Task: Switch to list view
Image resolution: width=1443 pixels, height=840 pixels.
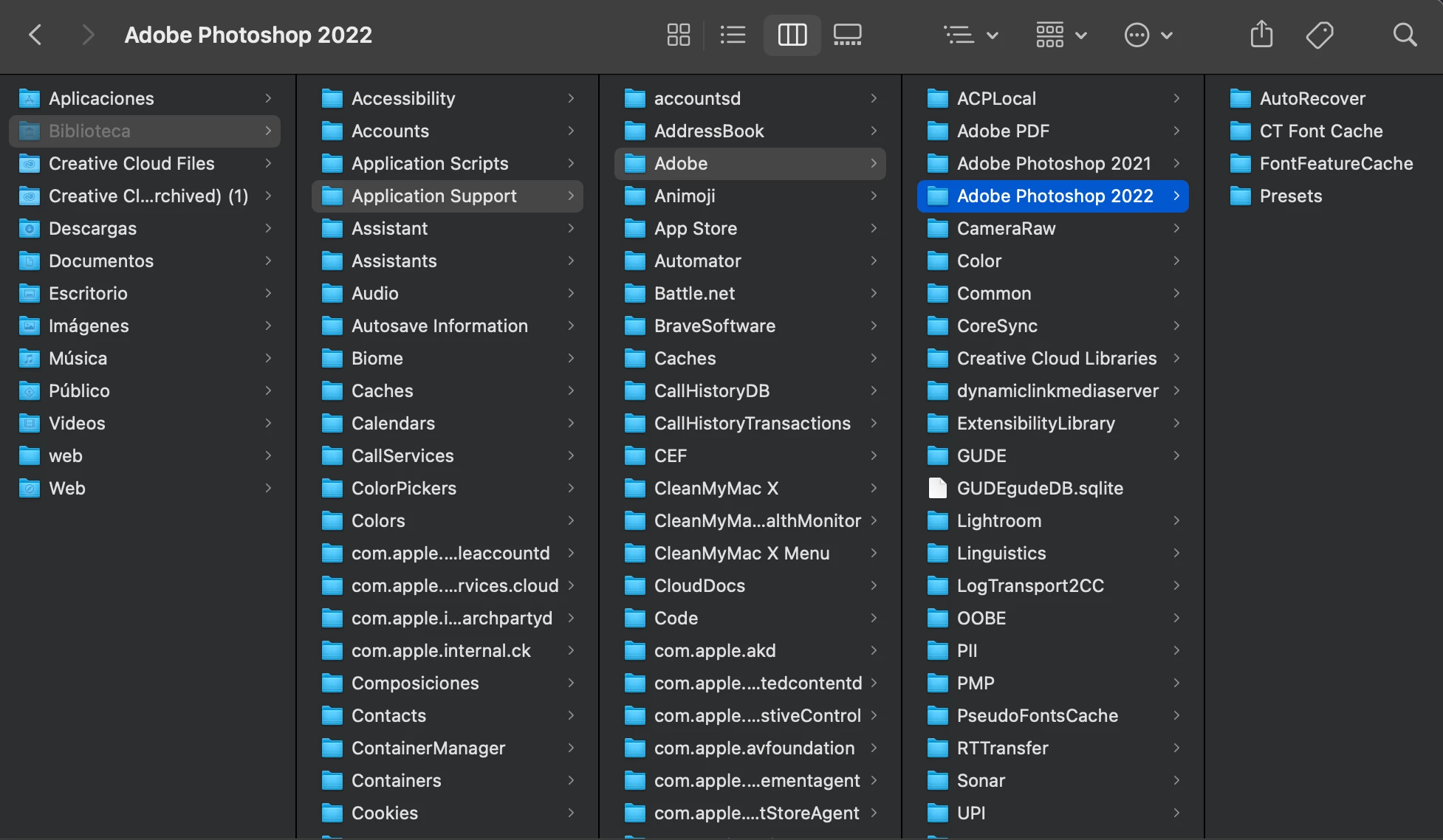Action: tap(733, 35)
